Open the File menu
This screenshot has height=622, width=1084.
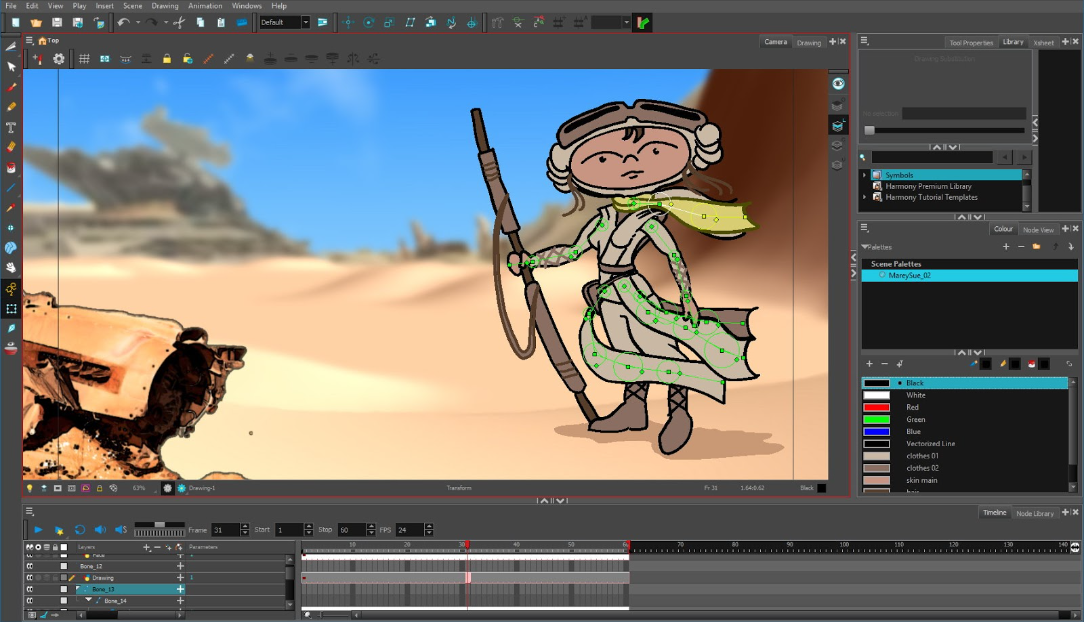11,6
